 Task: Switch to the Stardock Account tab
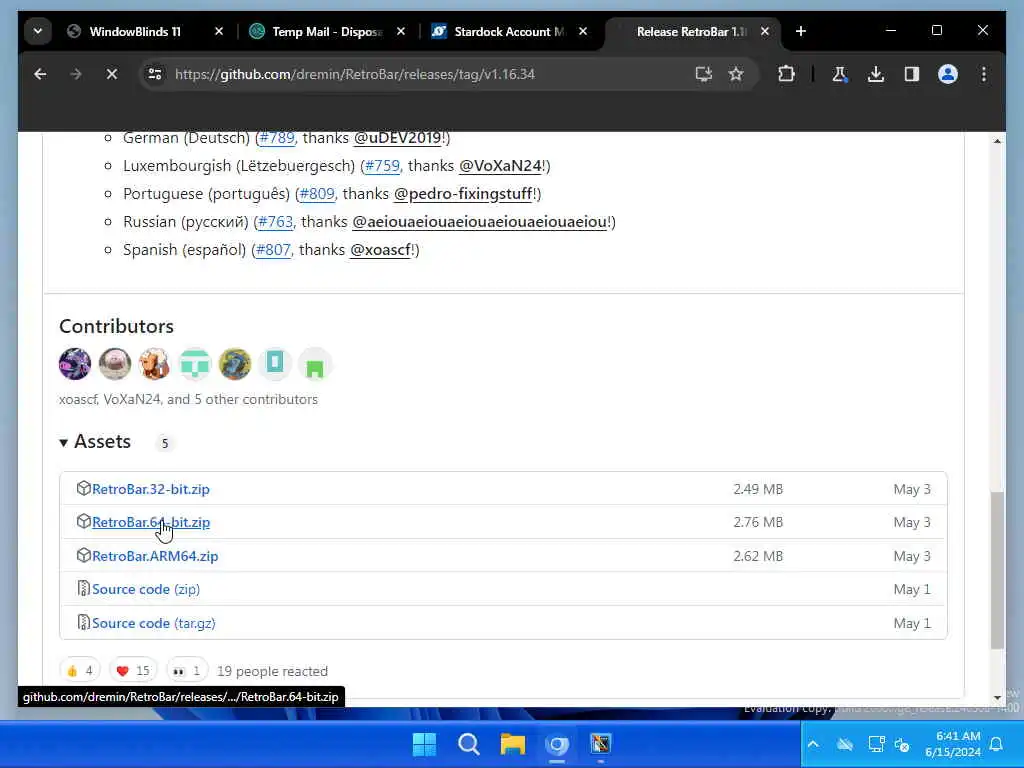point(509,31)
